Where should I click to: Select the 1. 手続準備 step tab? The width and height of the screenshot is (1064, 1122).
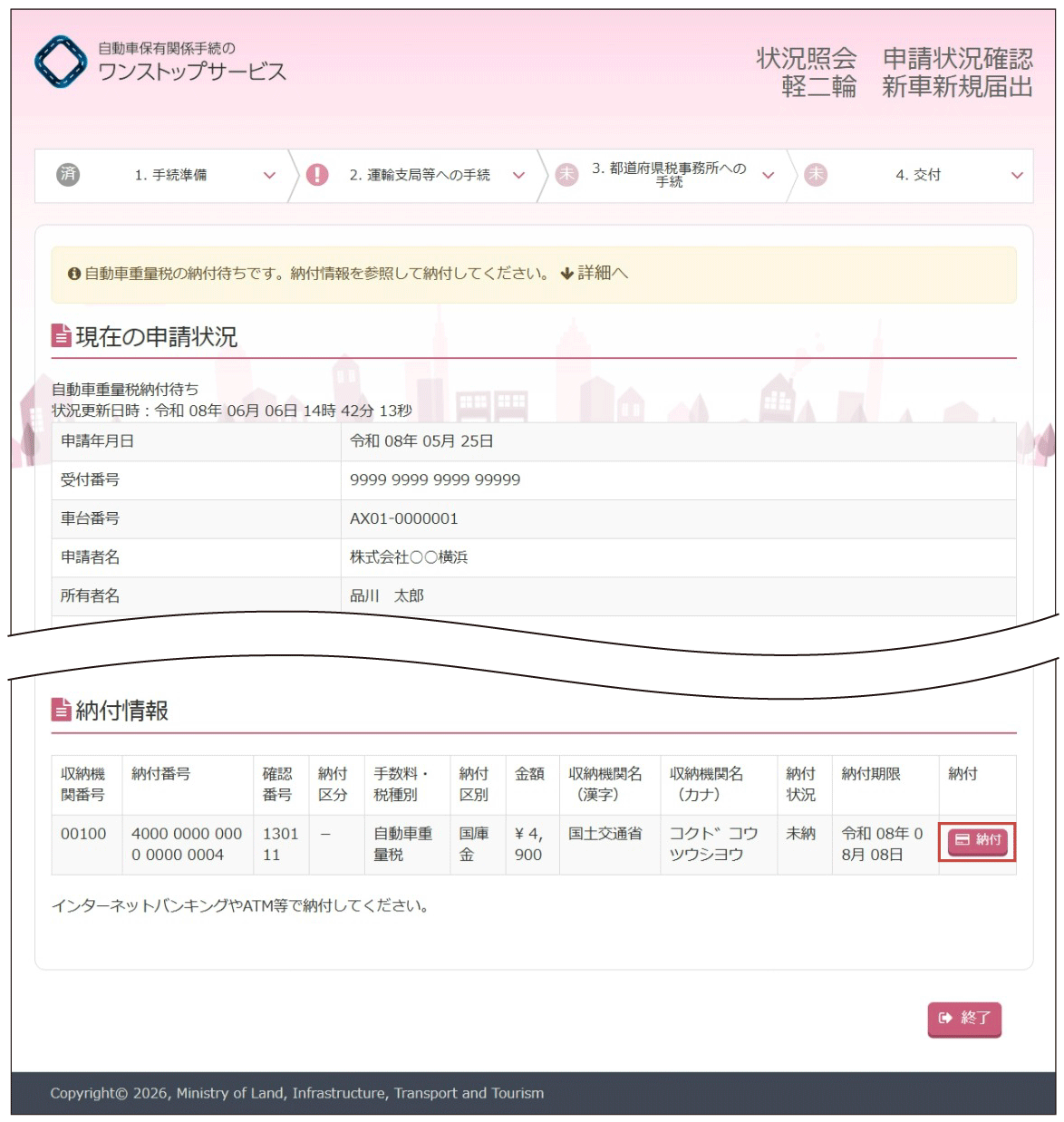170,175
